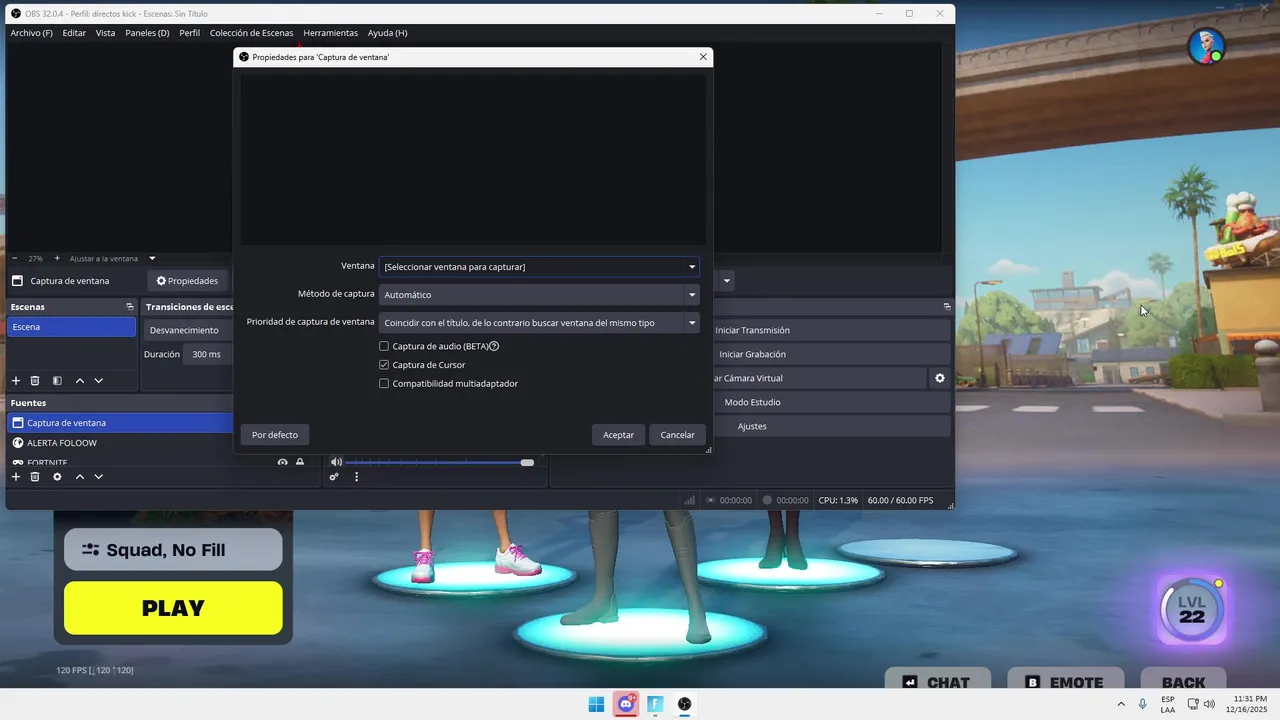The width and height of the screenshot is (1280, 720).
Task: Open Archivo (F) menu
Action: pyautogui.click(x=31, y=33)
